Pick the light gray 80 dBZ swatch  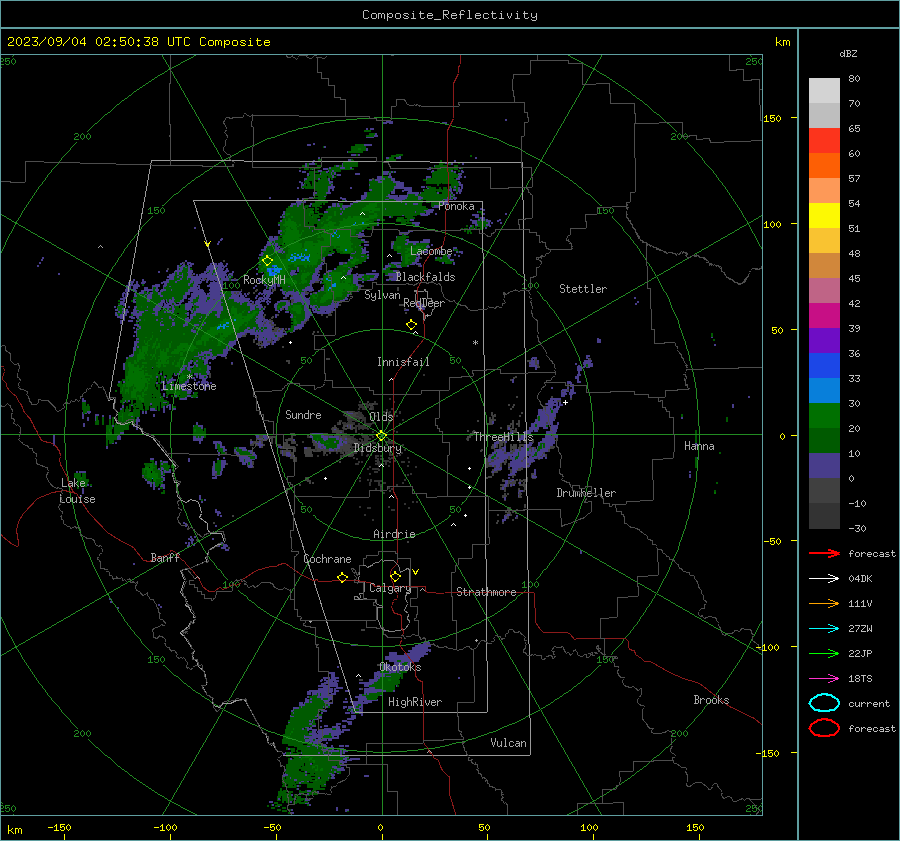[x=824, y=90]
